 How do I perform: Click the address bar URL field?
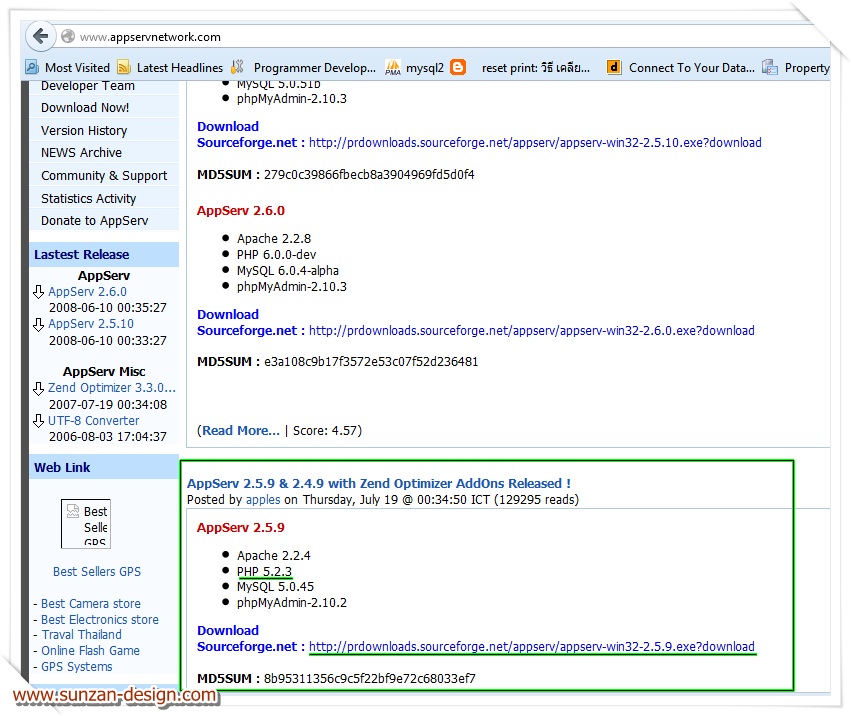click(434, 37)
